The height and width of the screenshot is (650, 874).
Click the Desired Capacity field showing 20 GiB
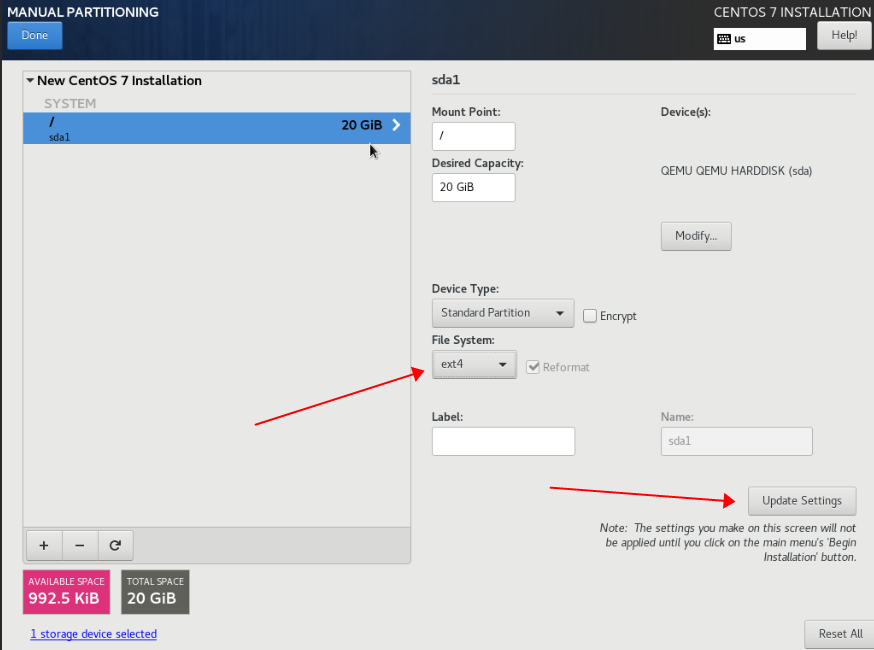click(x=473, y=187)
